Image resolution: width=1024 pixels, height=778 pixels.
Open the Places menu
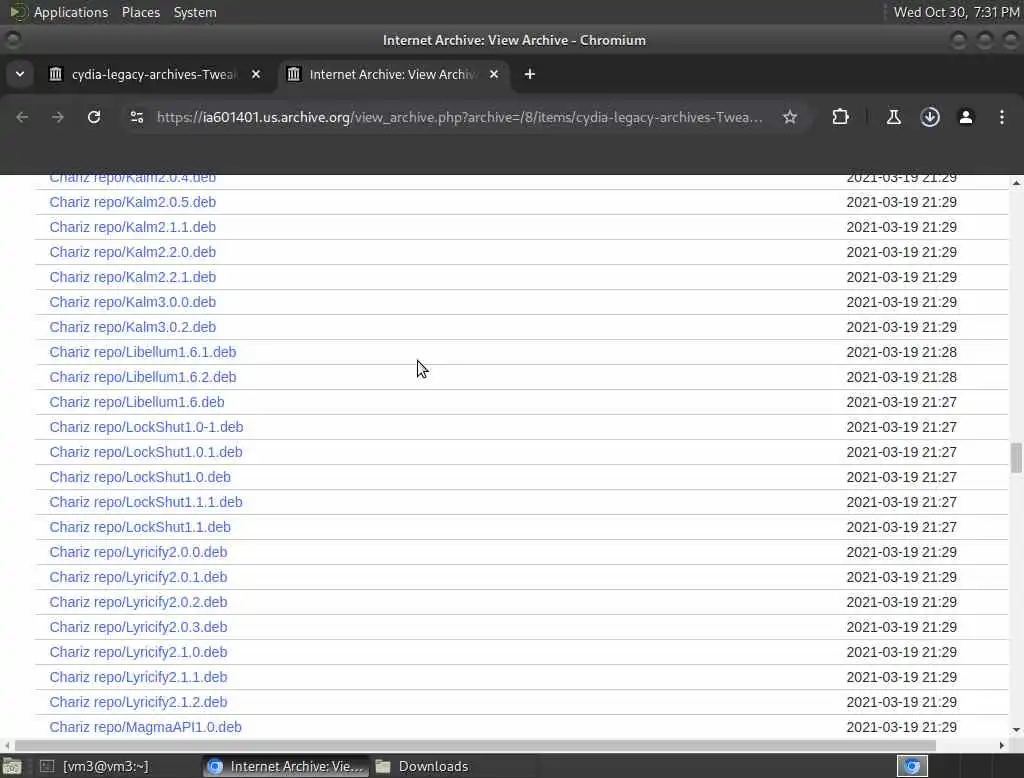pyautogui.click(x=140, y=12)
